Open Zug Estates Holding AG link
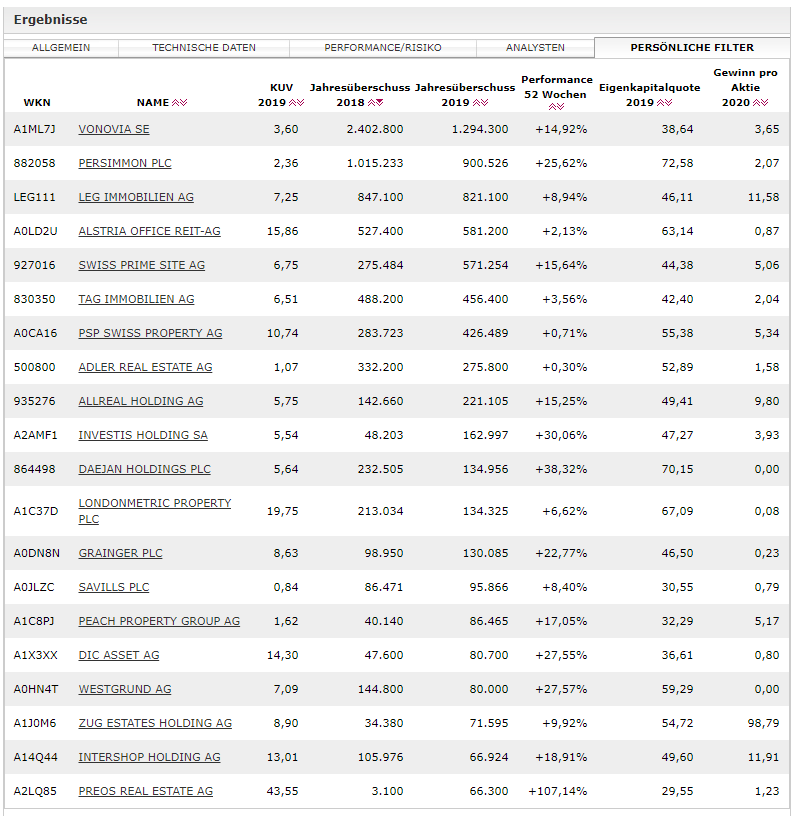 pyautogui.click(x=155, y=723)
